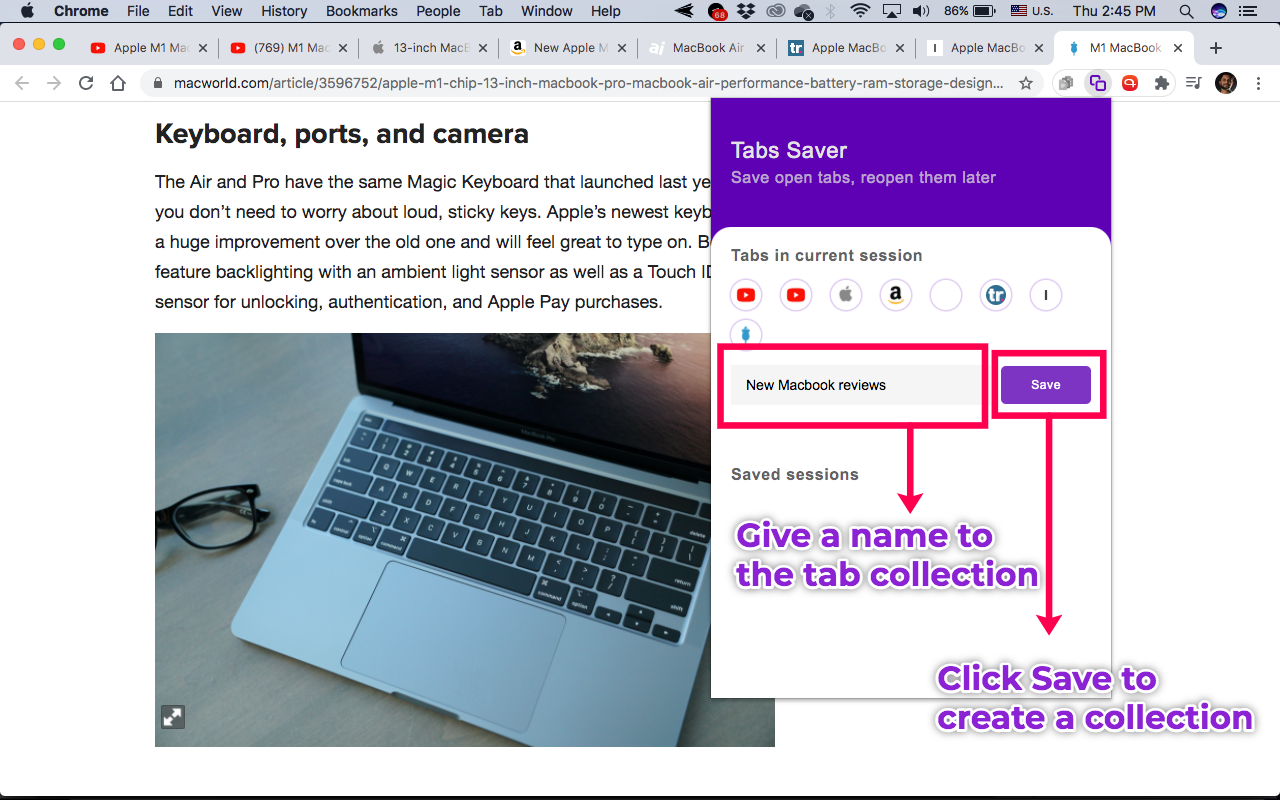Select the second YouTube icon in current session

(x=796, y=295)
